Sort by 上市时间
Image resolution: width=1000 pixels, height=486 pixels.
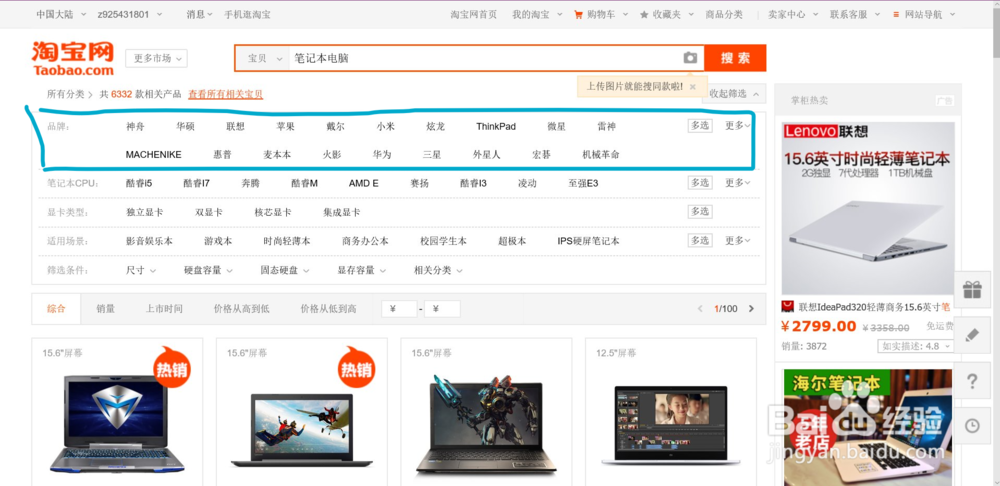click(x=164, y=309)
